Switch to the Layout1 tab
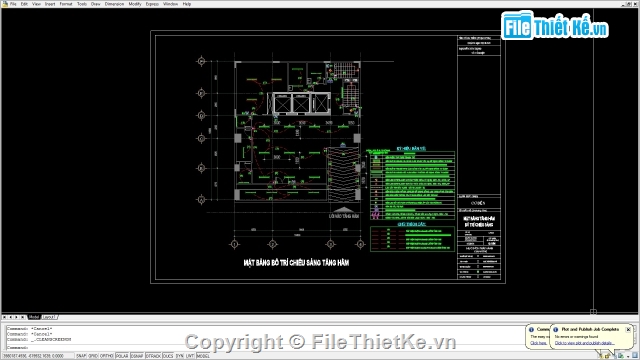The width and height of the screenshot is (640, 360). click(x=49, y=317)
